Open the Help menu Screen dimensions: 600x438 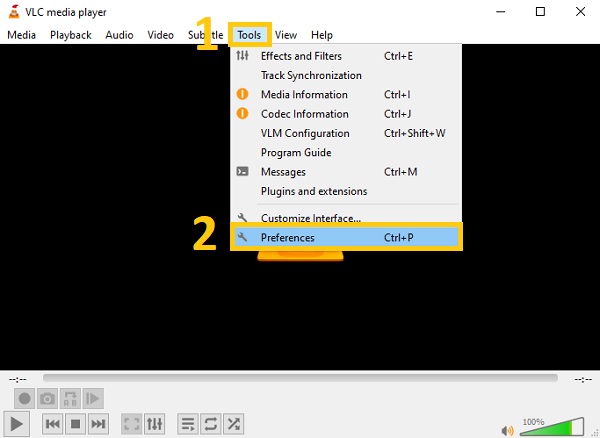(322, 35)
